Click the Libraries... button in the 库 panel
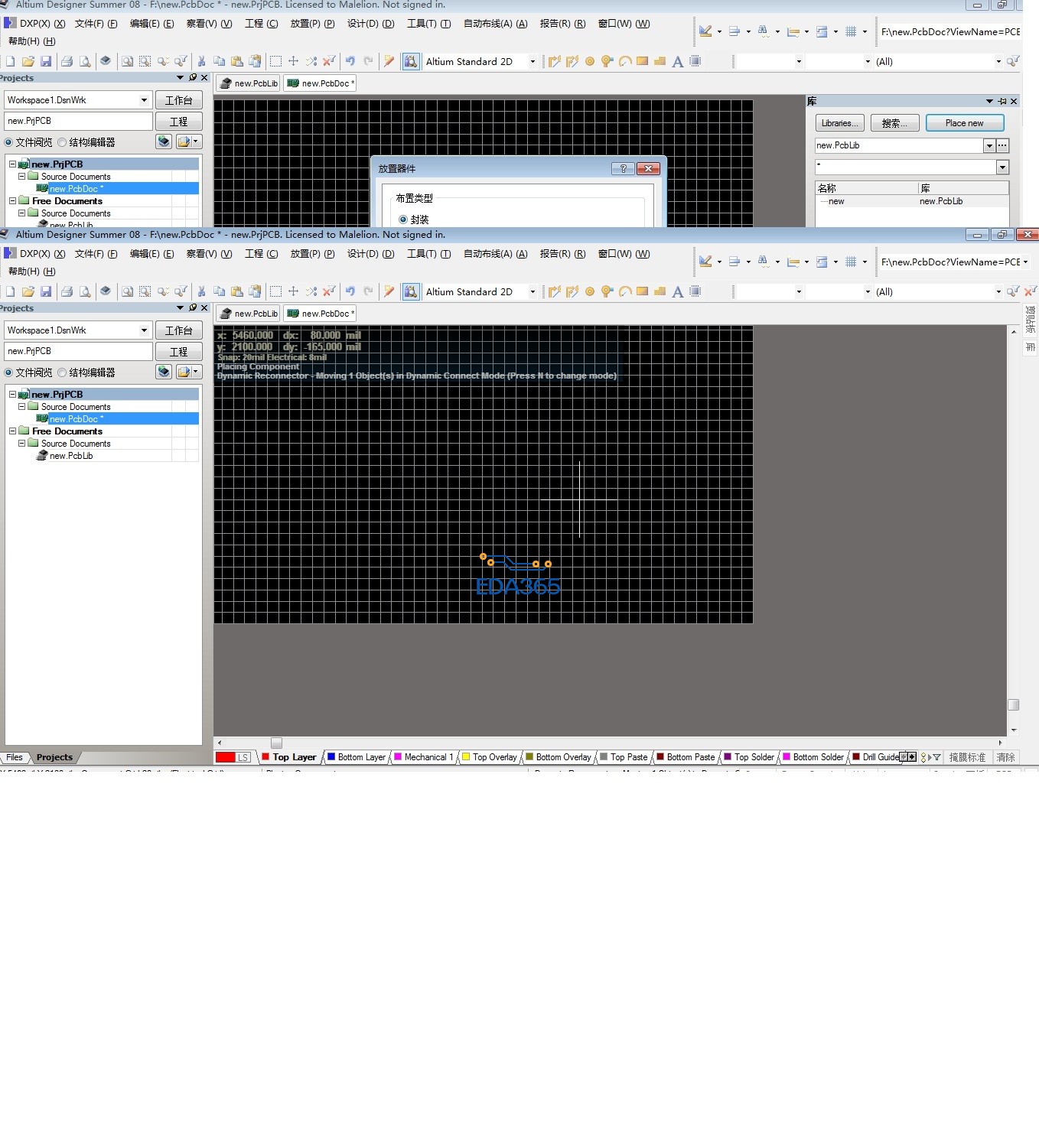 pyautogui.click(x=840, y=123)
